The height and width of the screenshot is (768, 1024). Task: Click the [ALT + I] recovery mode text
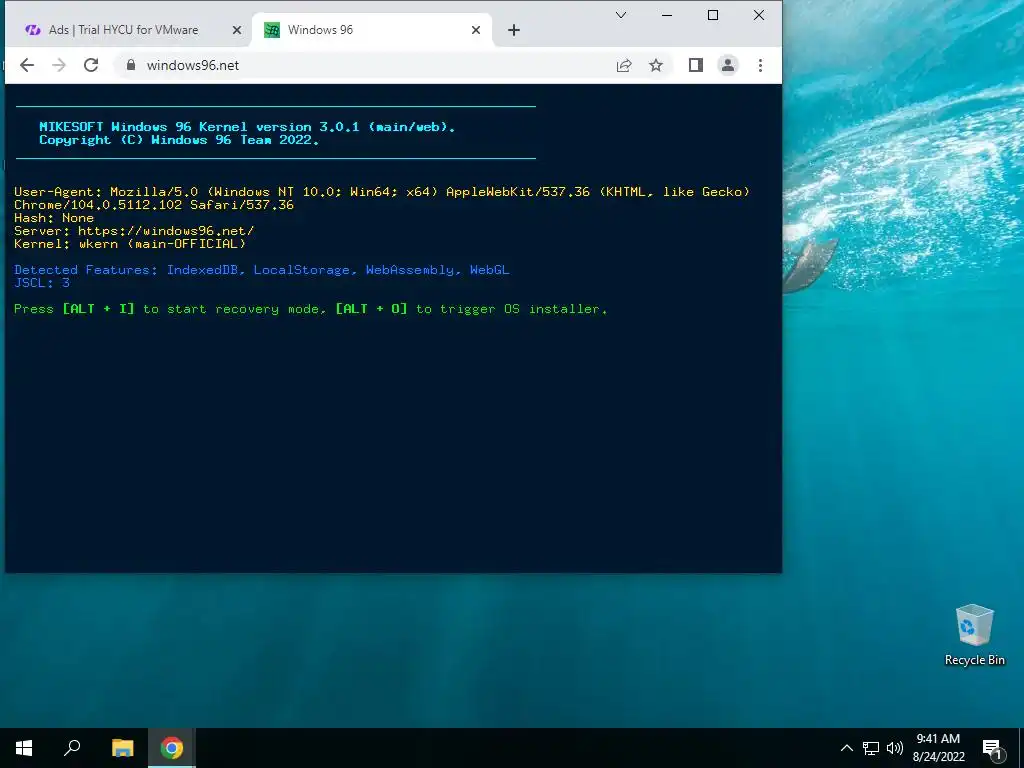click(99, 309)
